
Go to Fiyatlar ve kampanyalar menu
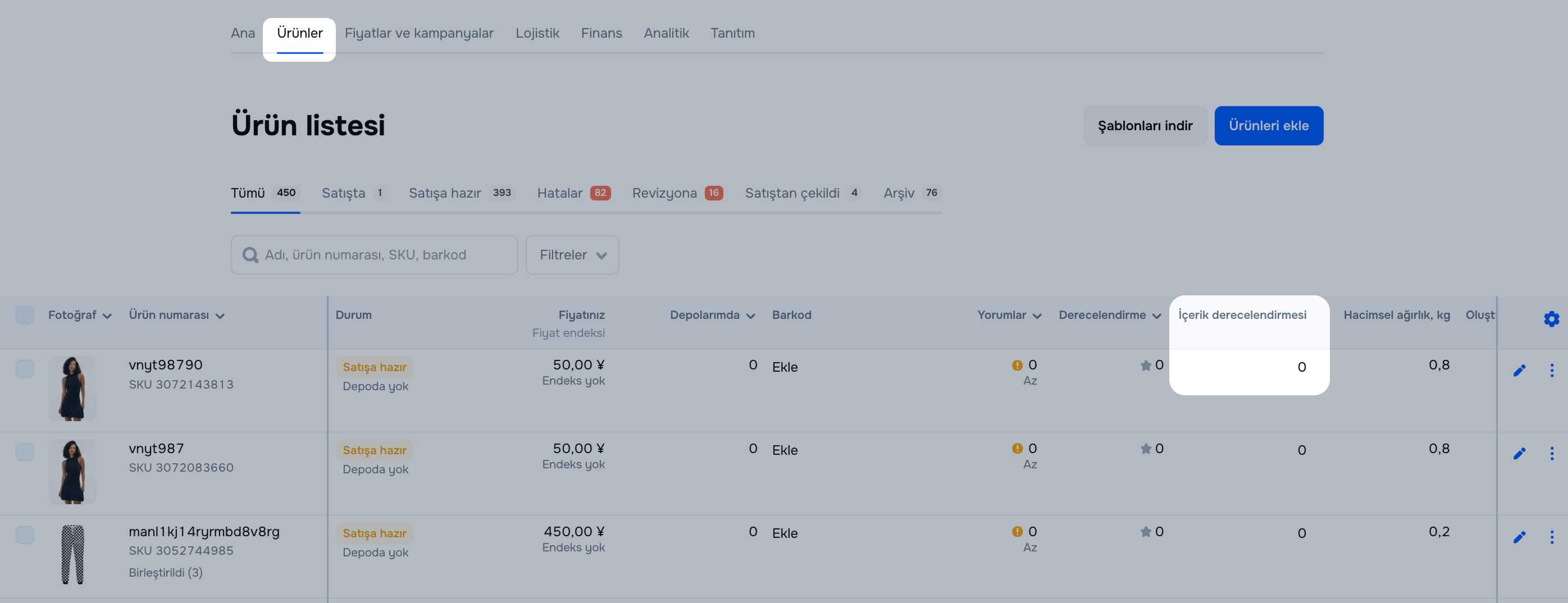click(x=419, y=34)
